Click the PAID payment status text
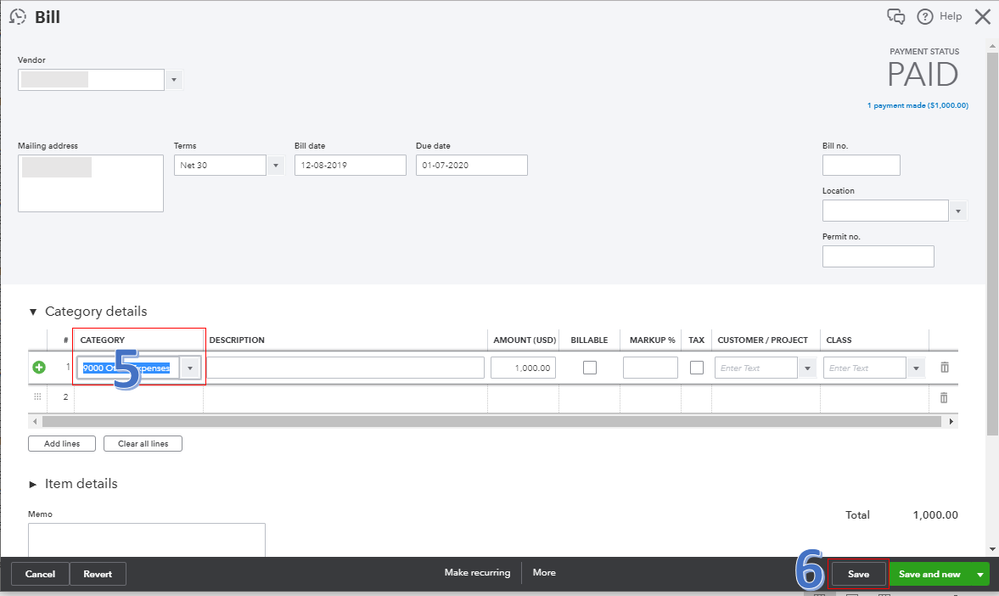The image size is (999, 596). pos(923,75)
